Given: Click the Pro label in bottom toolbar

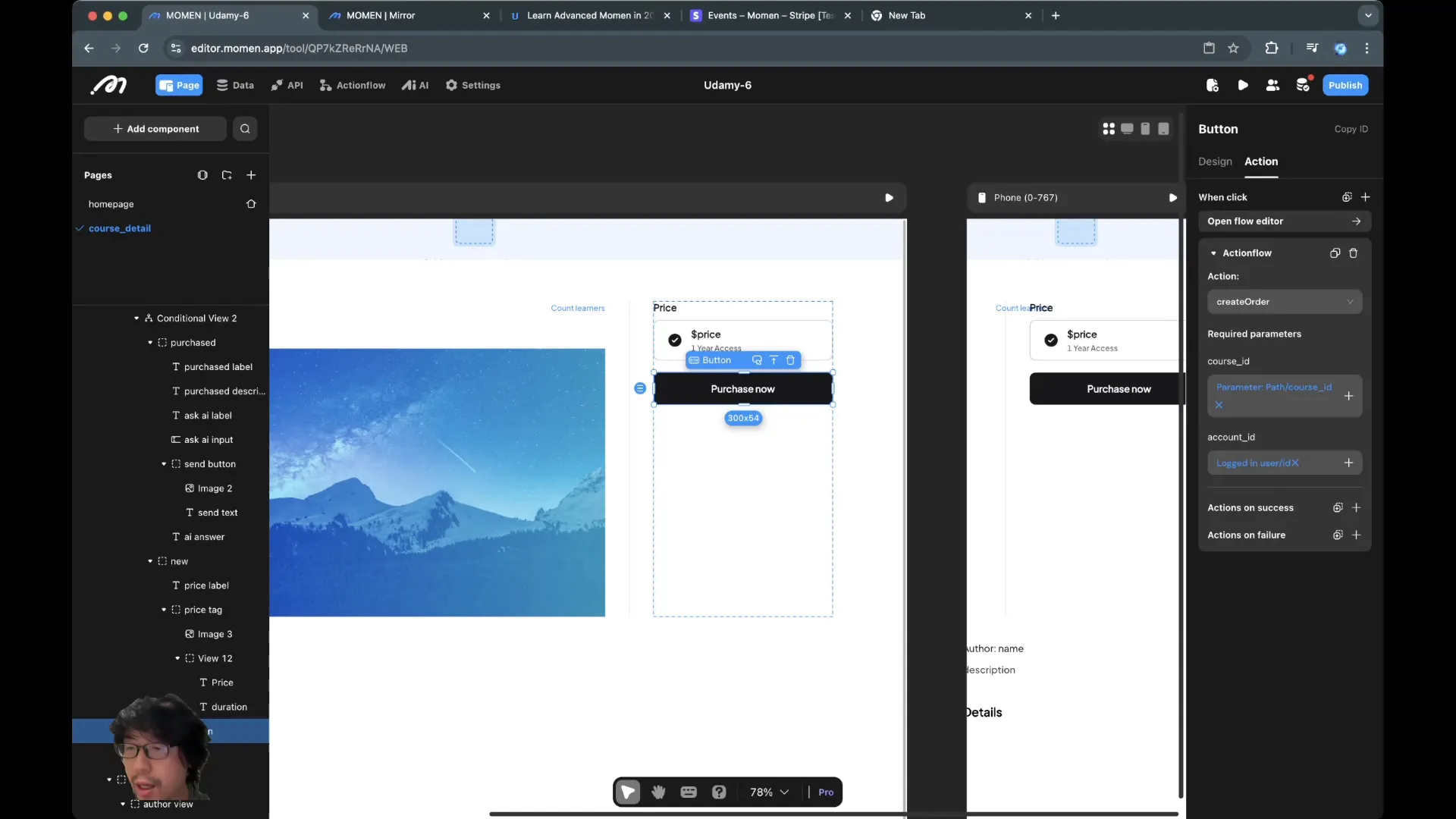Looking at the screenshot, I should coord(826,792).
